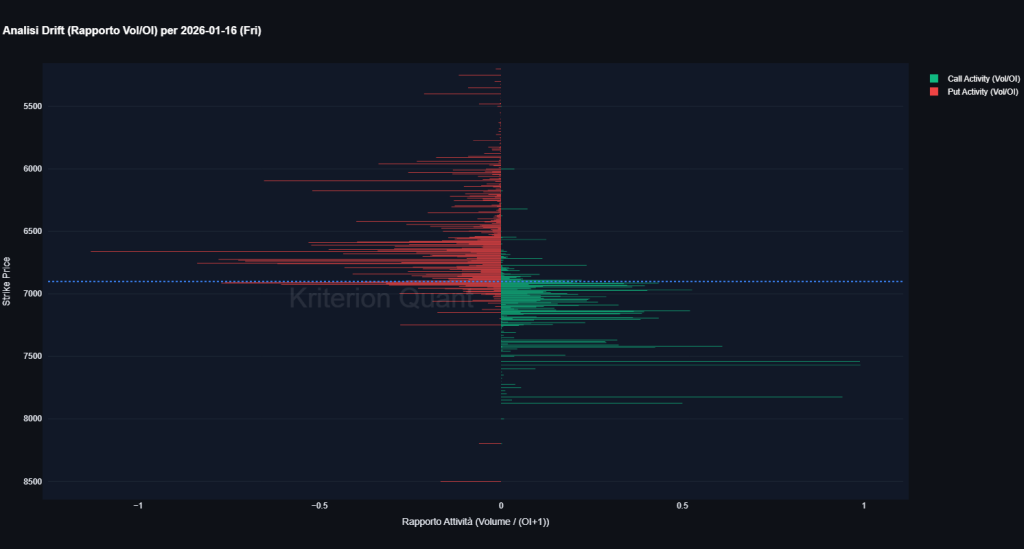Click the longest green call bar near strike 7550
The height and width of the screenshot is (549, 1024).
(x=680, y=362)
